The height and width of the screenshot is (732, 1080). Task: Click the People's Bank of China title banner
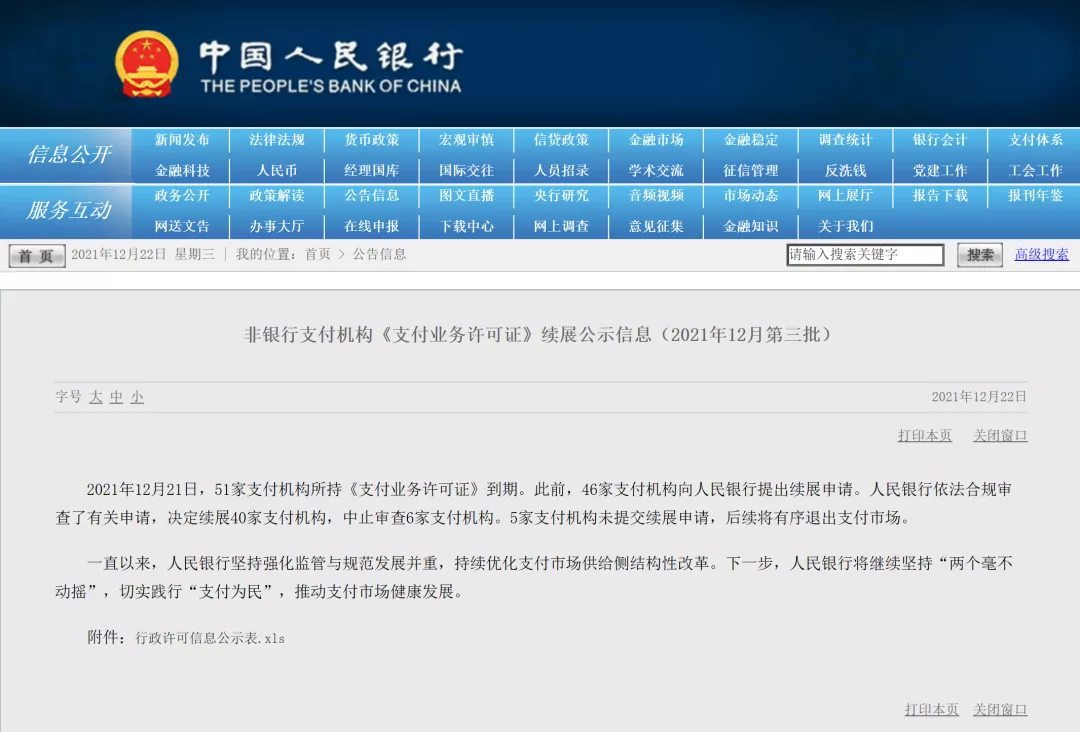pos(331,66)
